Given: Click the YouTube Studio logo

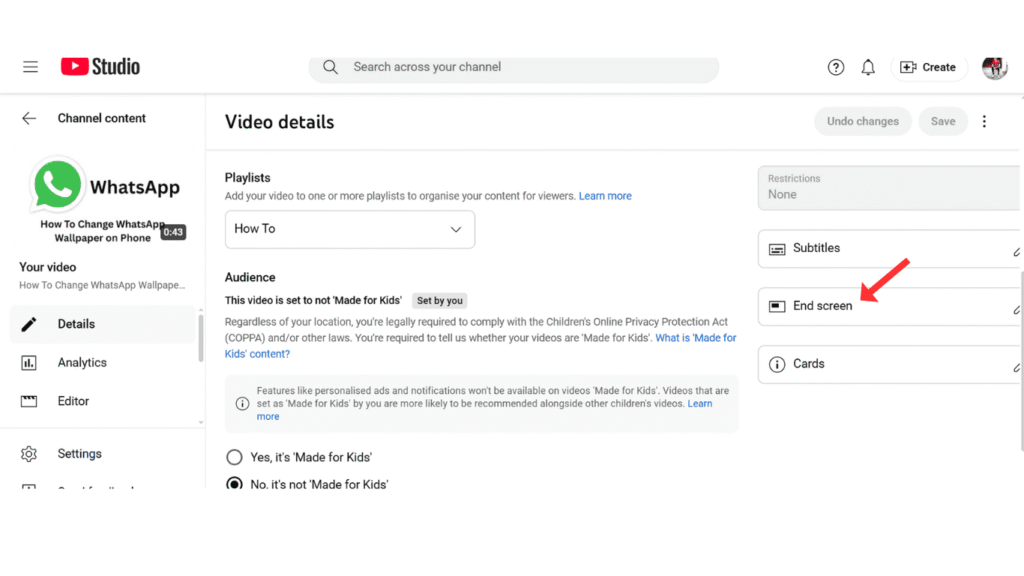Looking at the screenshot, I should 100,67.
